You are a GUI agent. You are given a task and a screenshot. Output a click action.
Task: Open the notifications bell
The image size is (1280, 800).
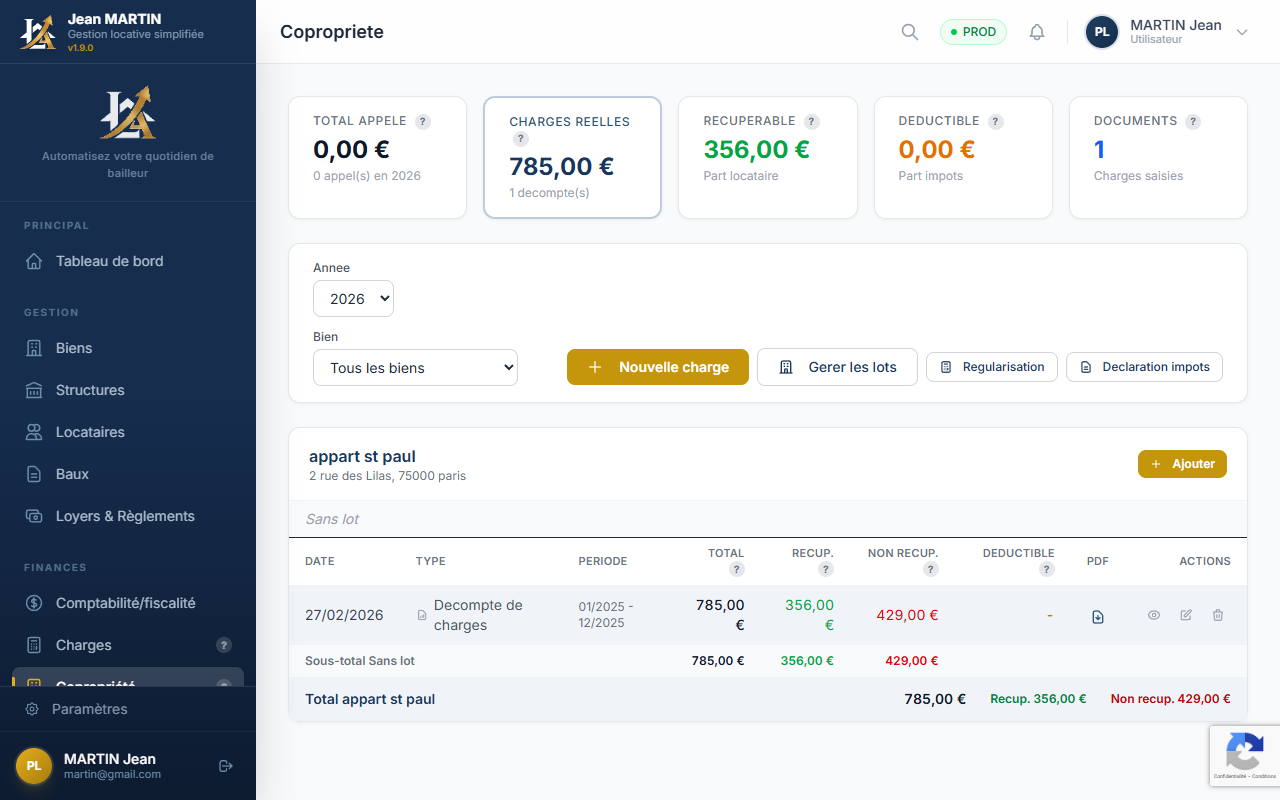[1037, 32]
